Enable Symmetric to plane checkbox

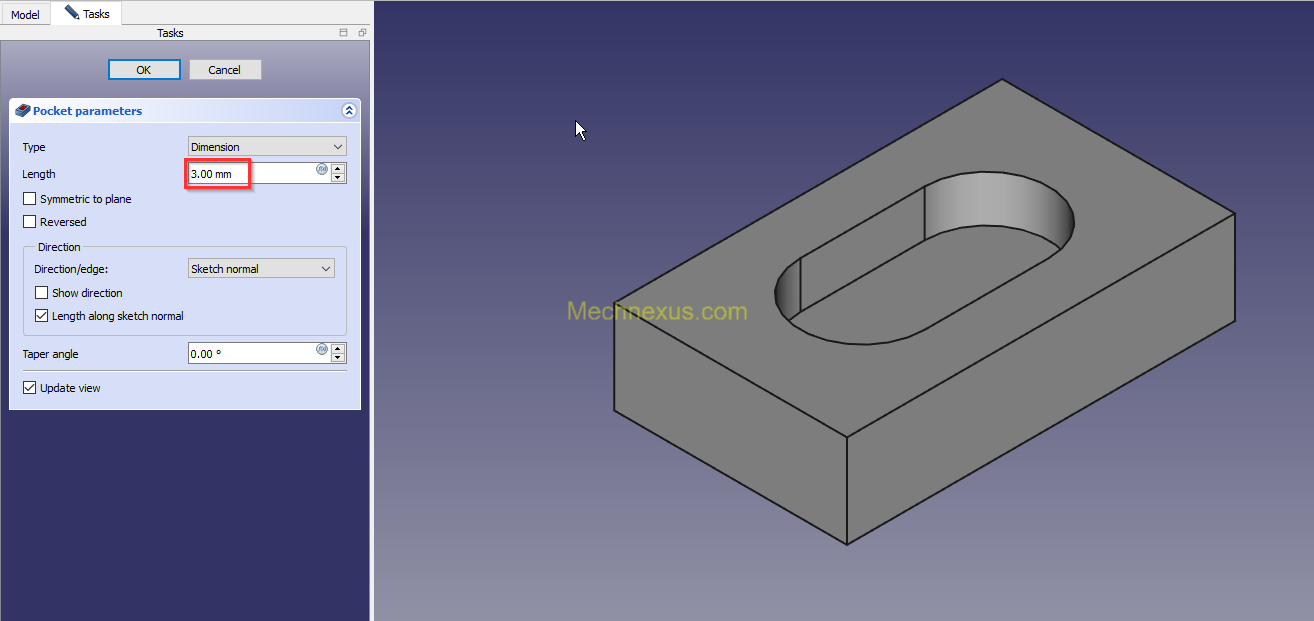(30, 199)
